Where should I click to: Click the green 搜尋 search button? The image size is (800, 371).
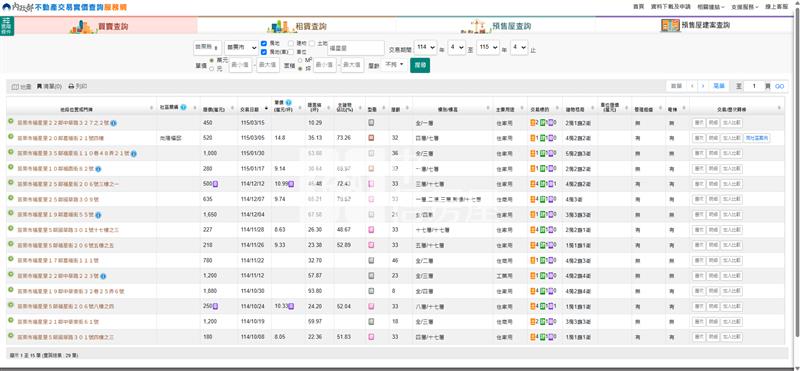(x=419, y=65)
